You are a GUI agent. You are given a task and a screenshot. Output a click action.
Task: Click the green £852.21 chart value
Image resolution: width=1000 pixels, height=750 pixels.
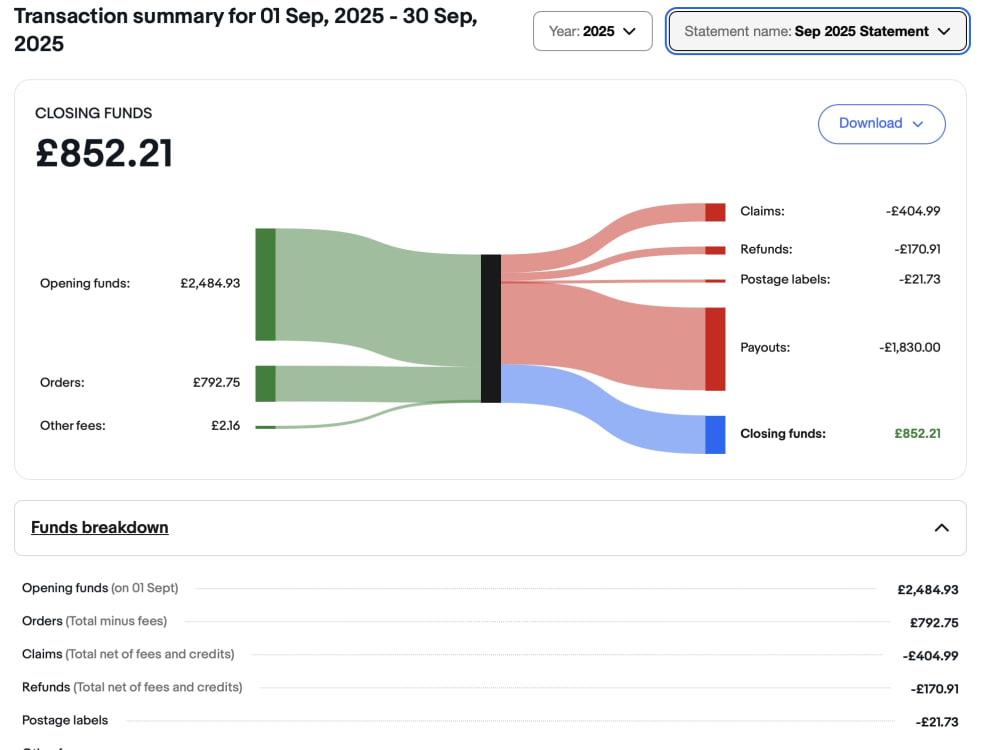click(917, 434)
